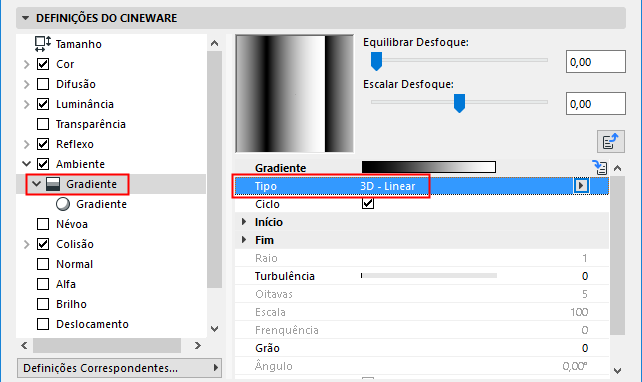Select the Tamanho tree item
The height and width of the screenshot is (382, 642).
79,44
